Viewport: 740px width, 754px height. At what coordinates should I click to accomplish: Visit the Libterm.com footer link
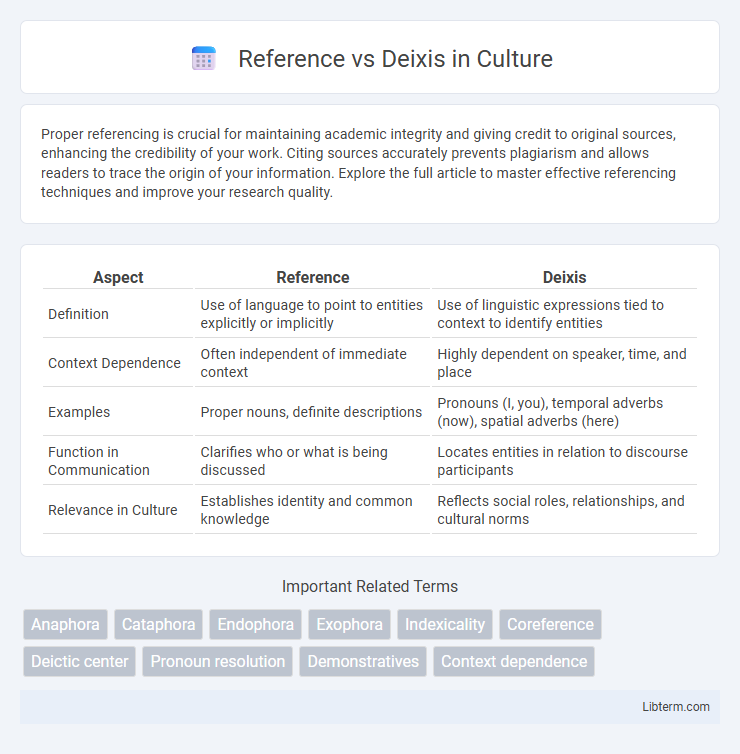676,706
